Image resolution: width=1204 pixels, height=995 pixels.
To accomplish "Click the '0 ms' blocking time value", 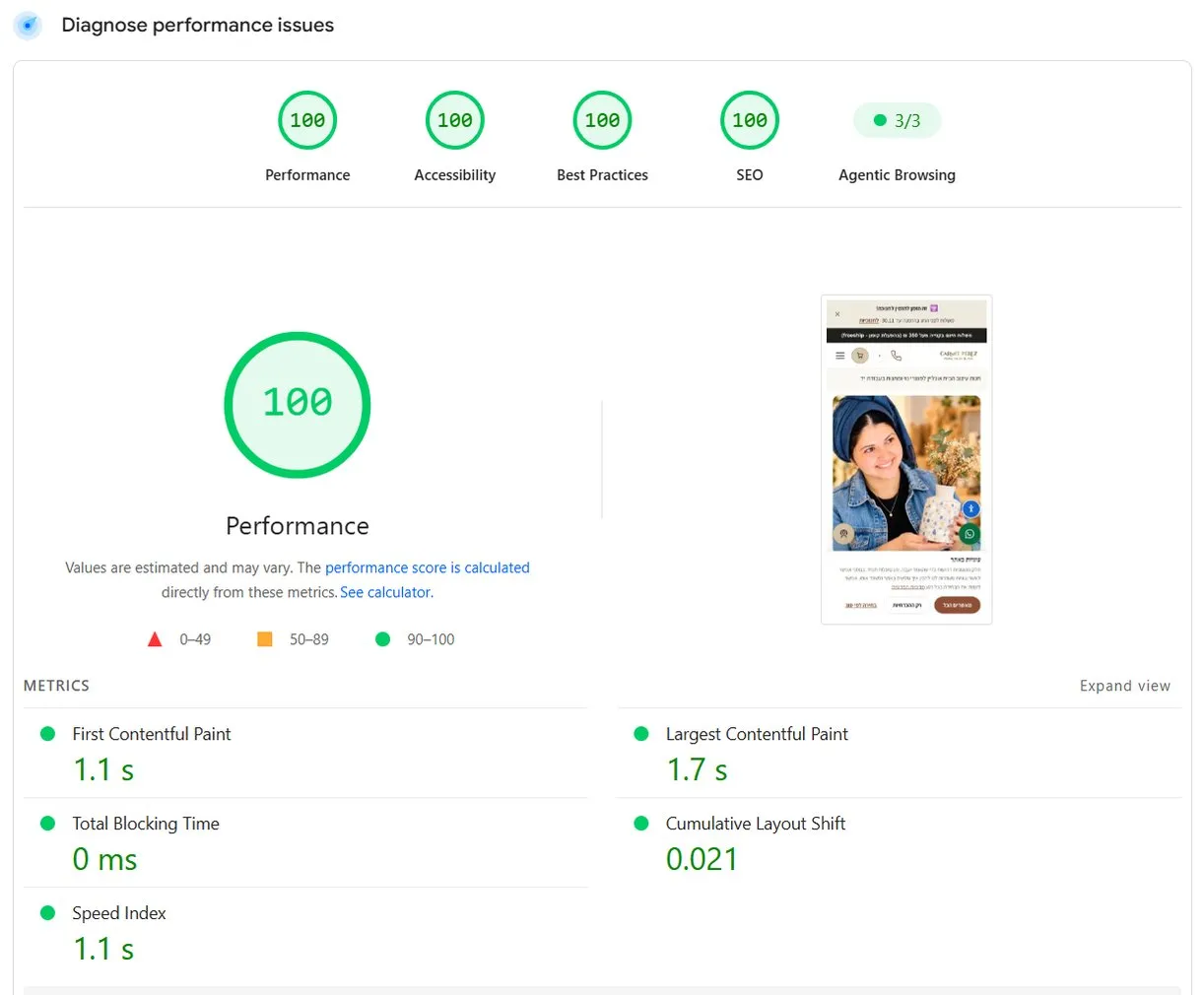I will click(104, 859).
